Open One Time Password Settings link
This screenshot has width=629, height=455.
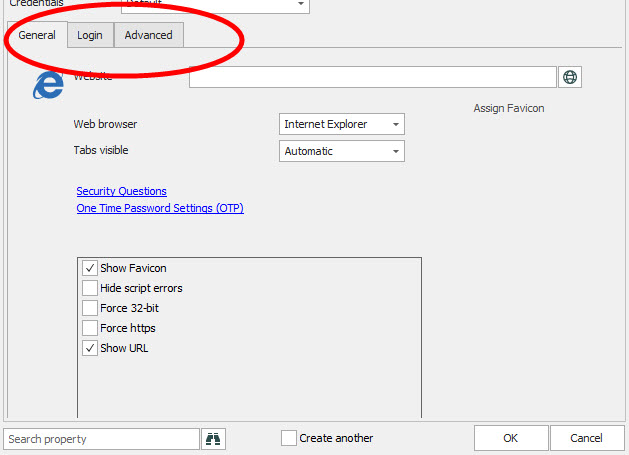(160, 208)
